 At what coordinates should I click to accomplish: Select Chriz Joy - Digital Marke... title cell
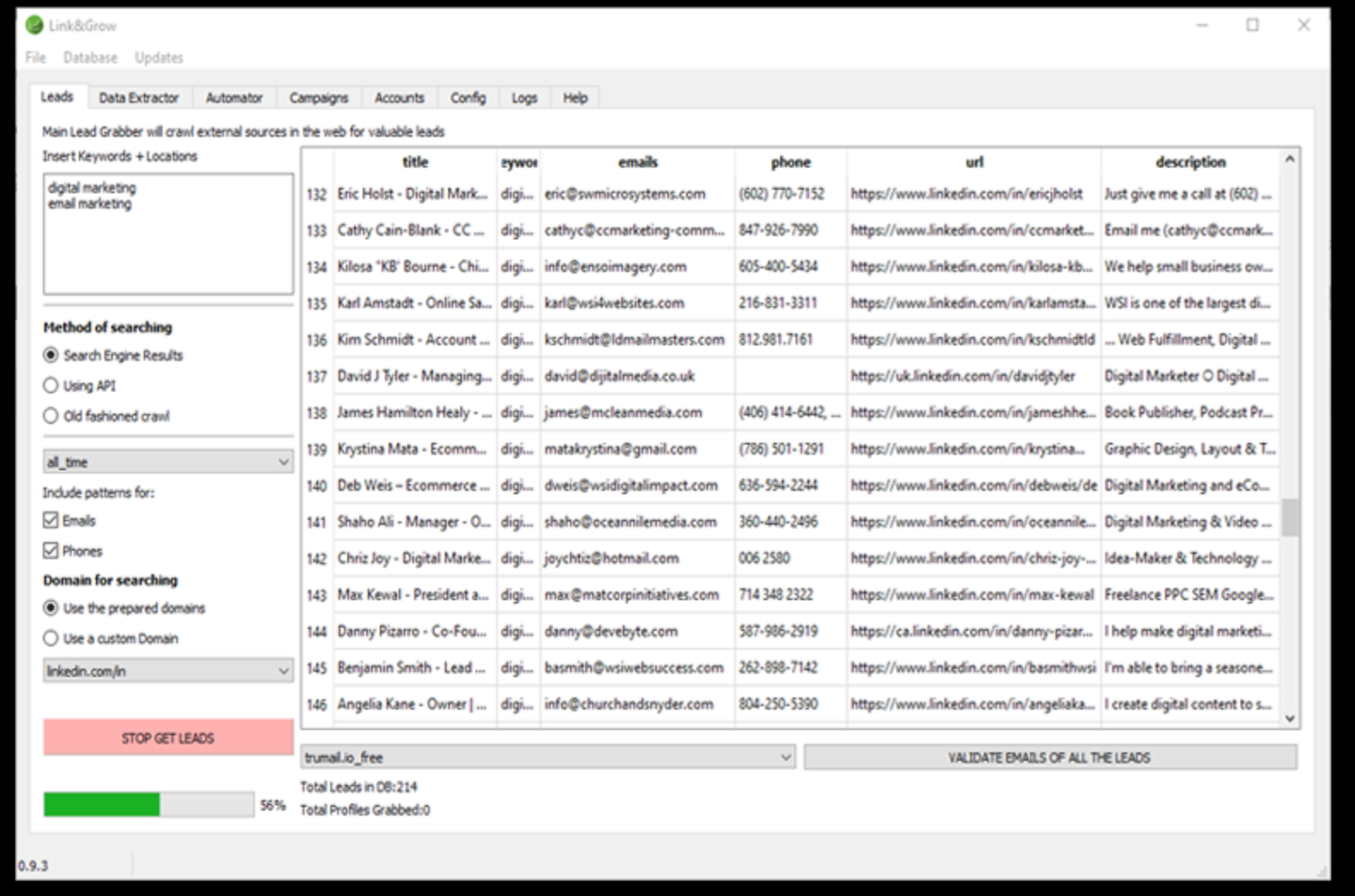click(415, 558)
